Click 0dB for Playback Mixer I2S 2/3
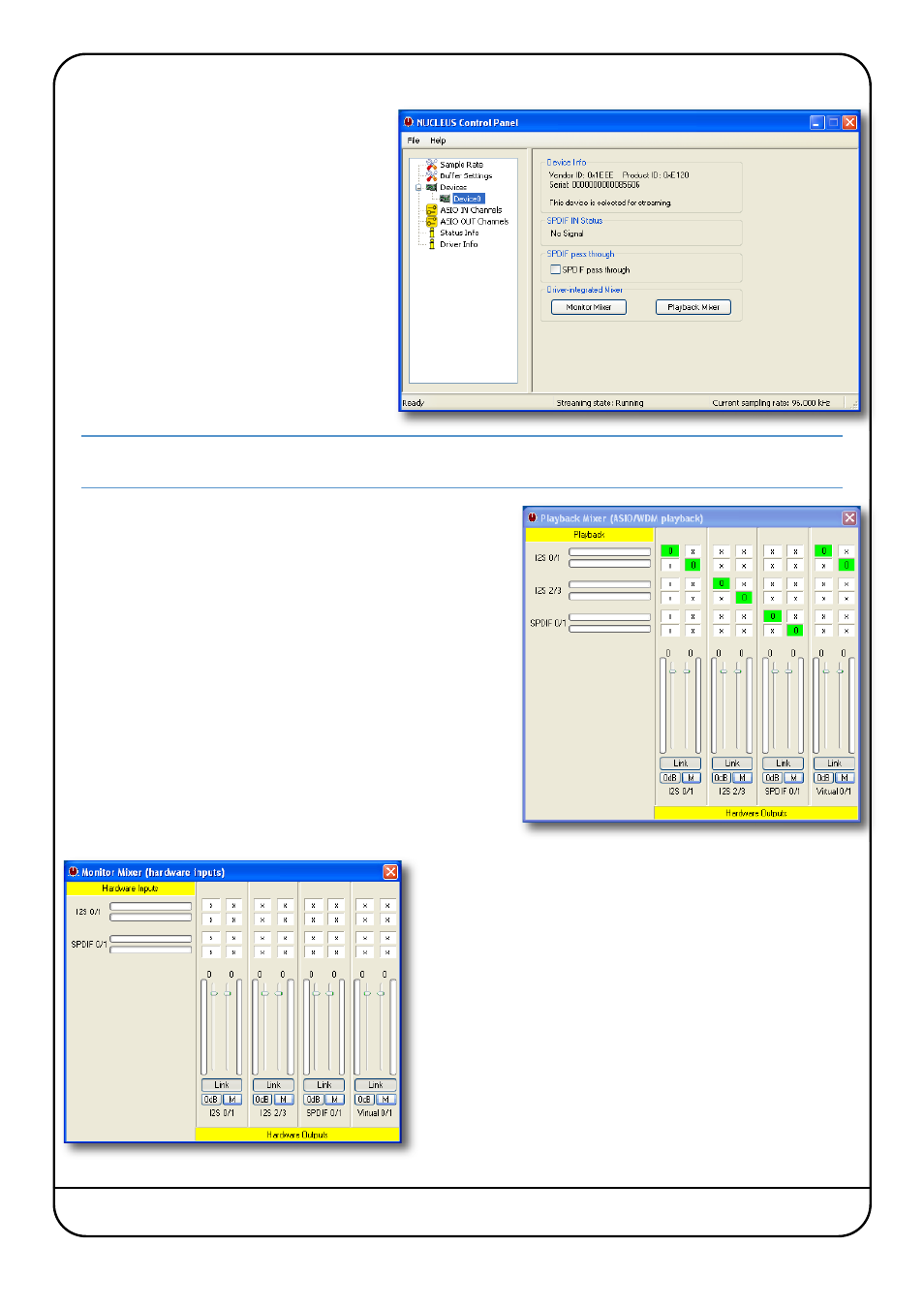The image size is (924, 1308). click(x=722, y=778)
